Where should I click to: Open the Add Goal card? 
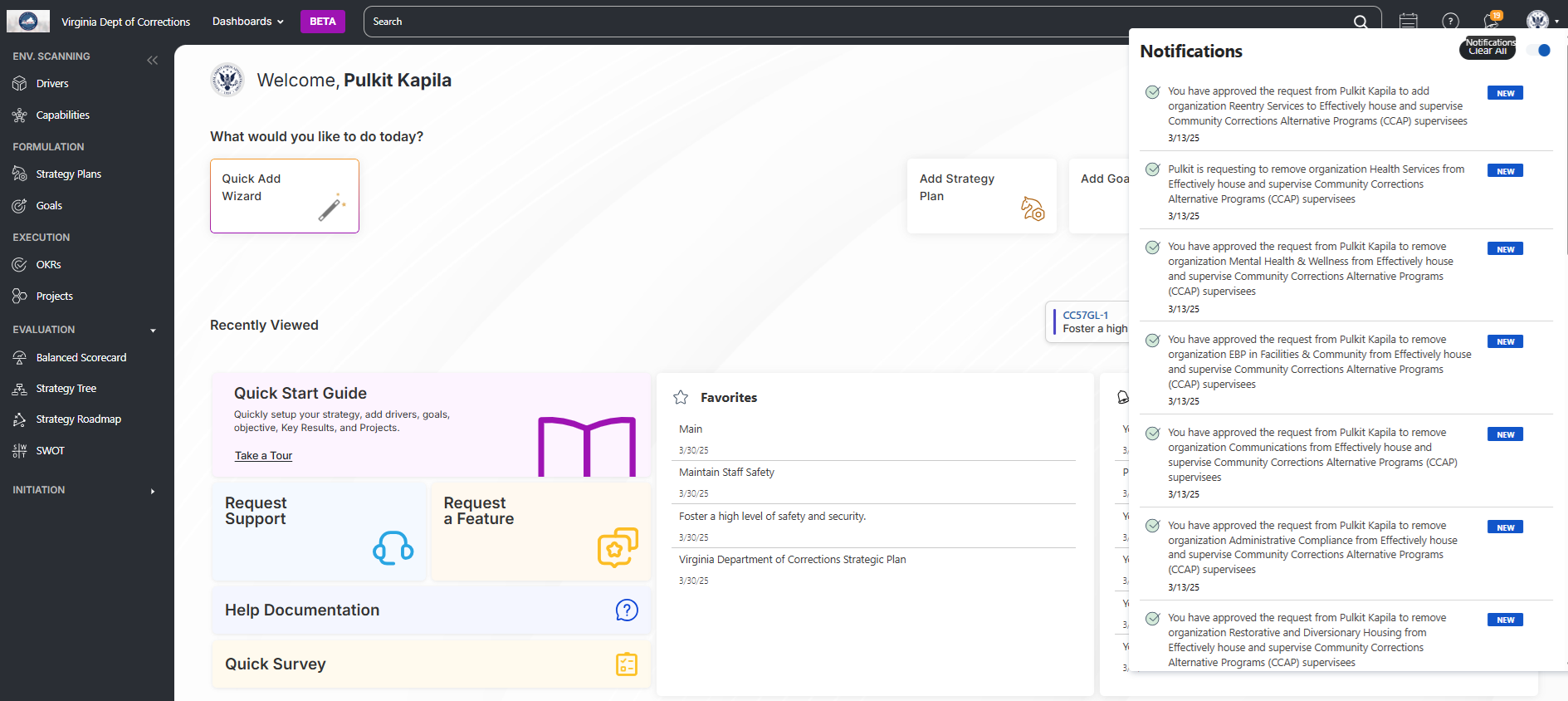(x=1099, y=196)
